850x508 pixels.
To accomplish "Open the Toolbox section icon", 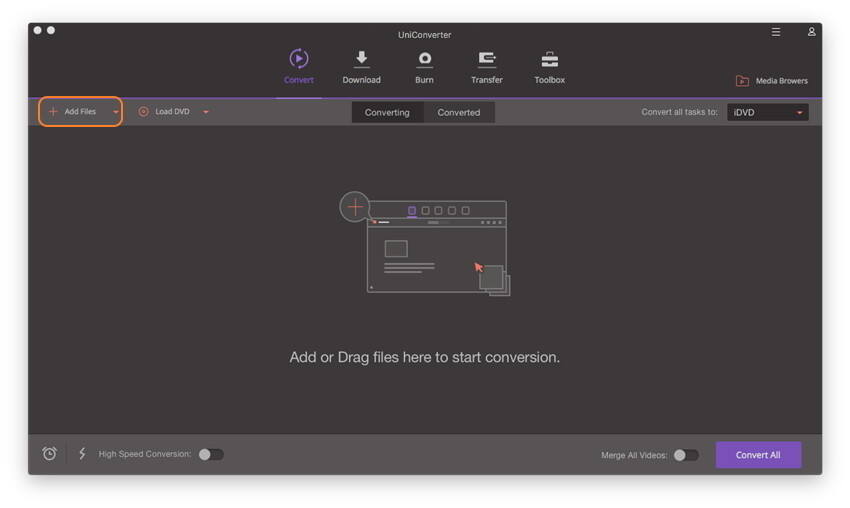I will 549,59.
